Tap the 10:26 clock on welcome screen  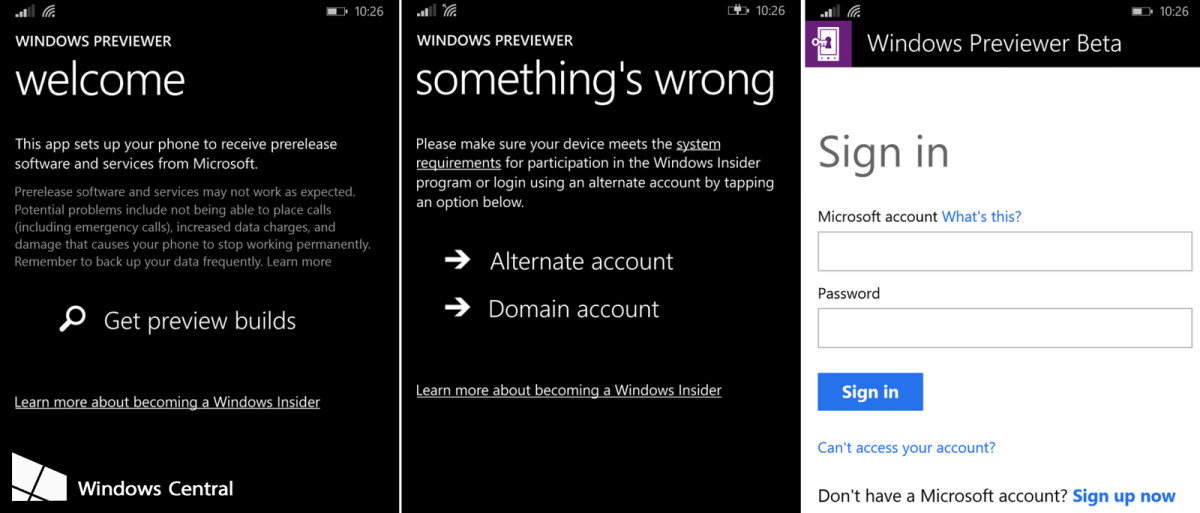[369, 11]
